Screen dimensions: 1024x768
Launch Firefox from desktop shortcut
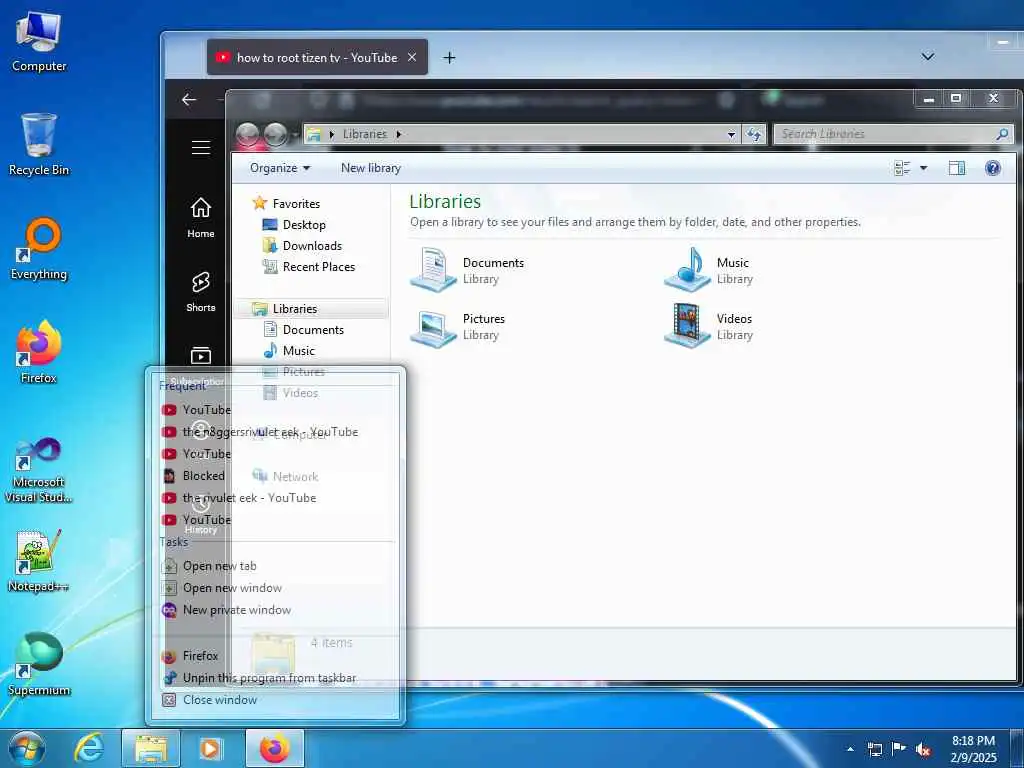point(39,353)
